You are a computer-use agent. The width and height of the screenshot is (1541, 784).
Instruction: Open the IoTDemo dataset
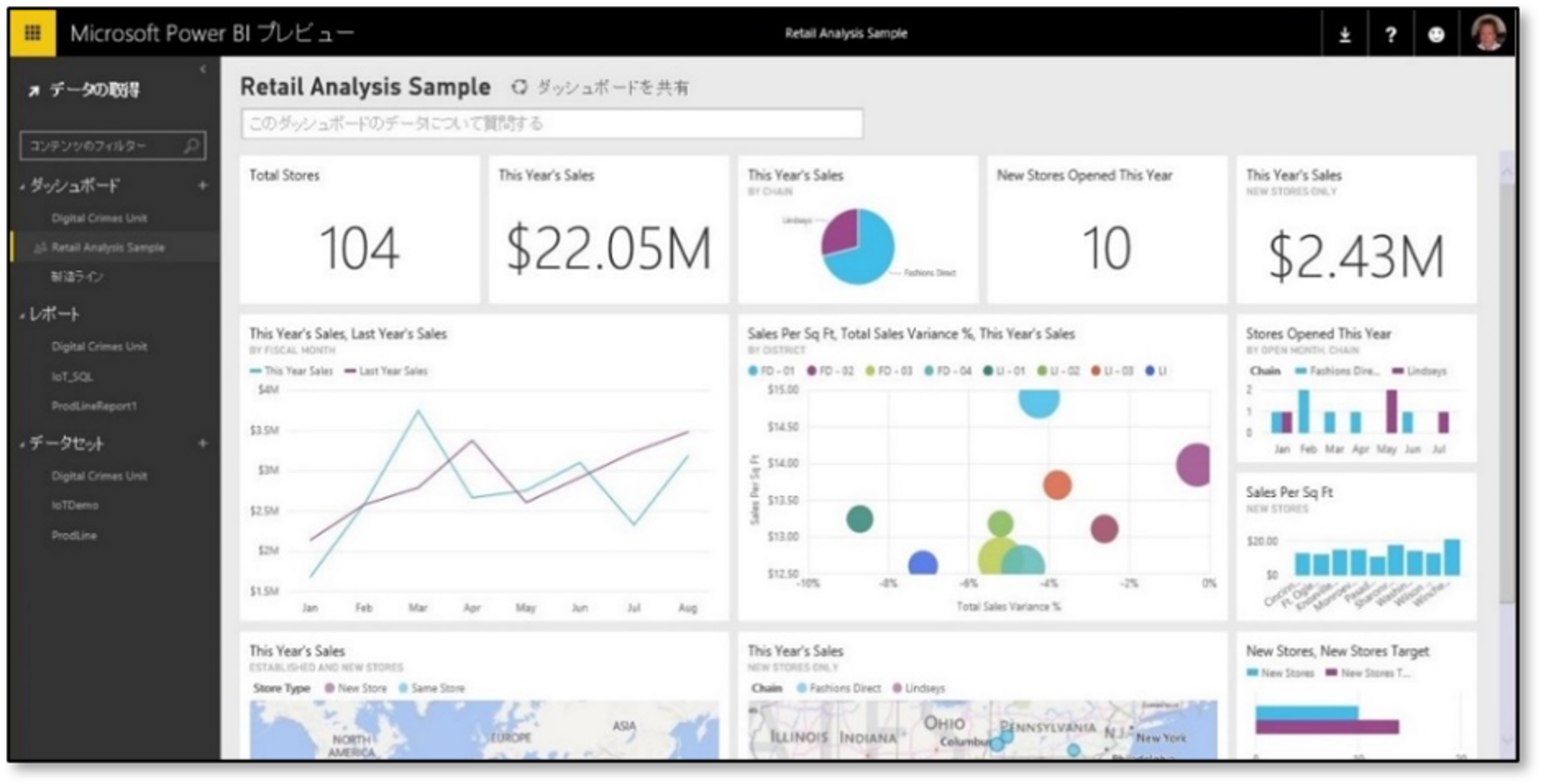point(75,505)
